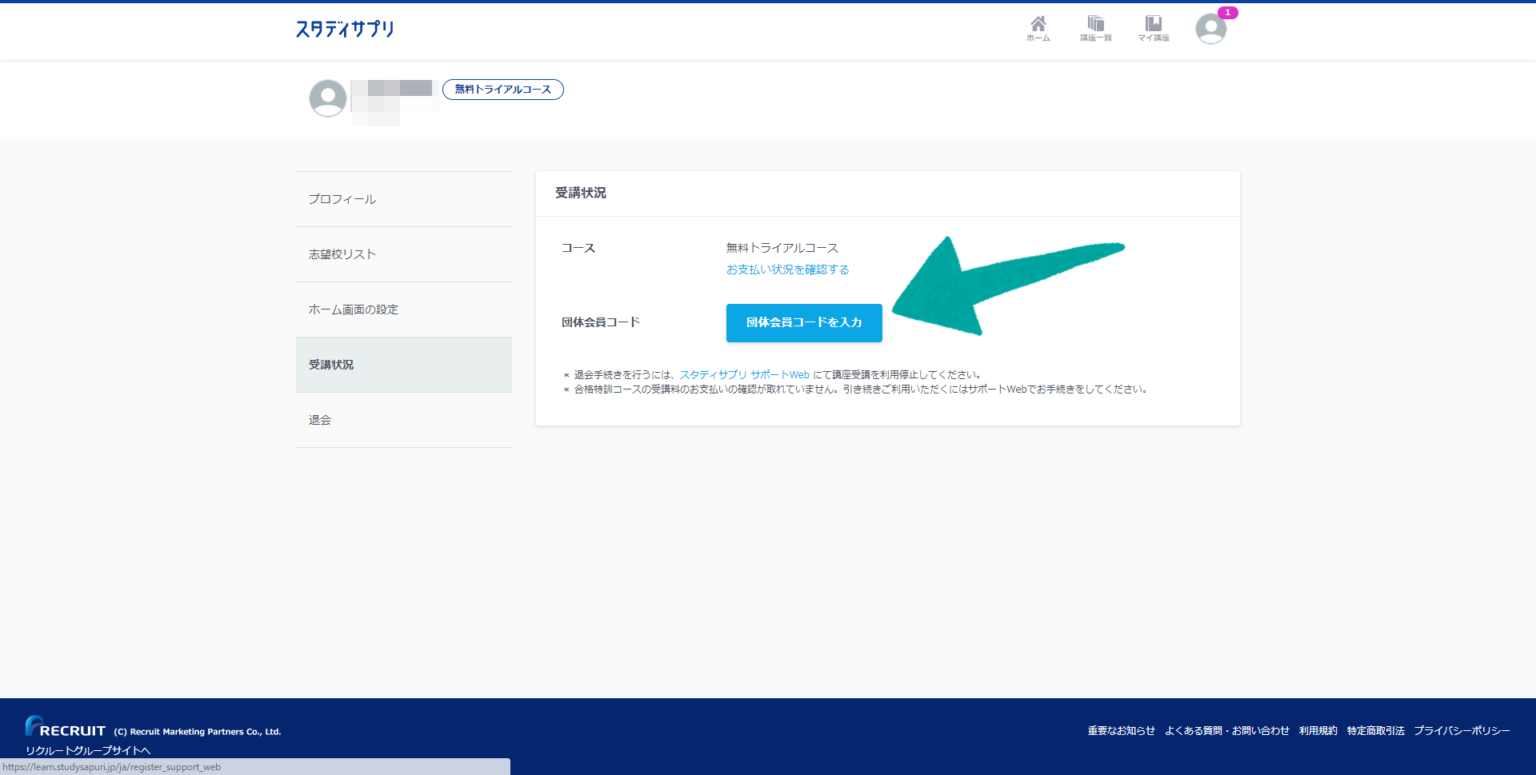Open スタディサプリ サポートWeb link
Image resolution: width=1536 pixels, height=775 pixels.
(744, 375)
